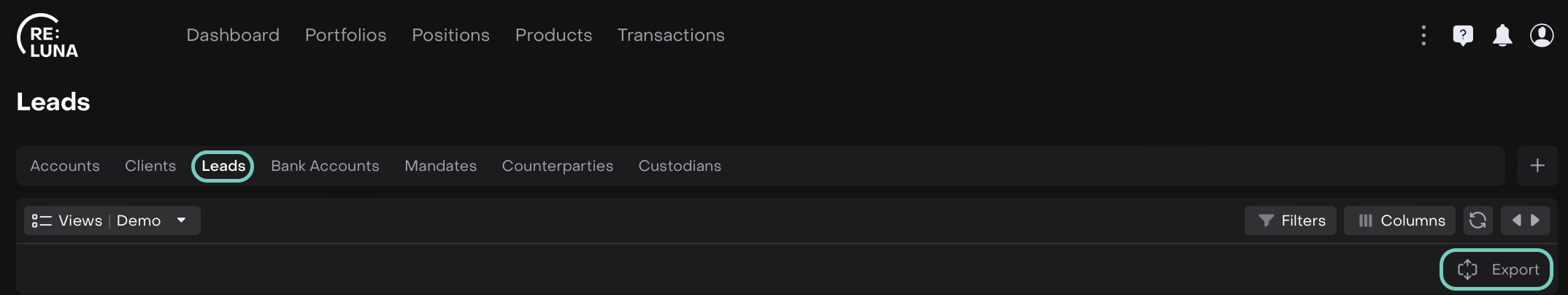Open the help chat icon
This screenshot has height=295, width=1568.
[x=1463, y=35]
